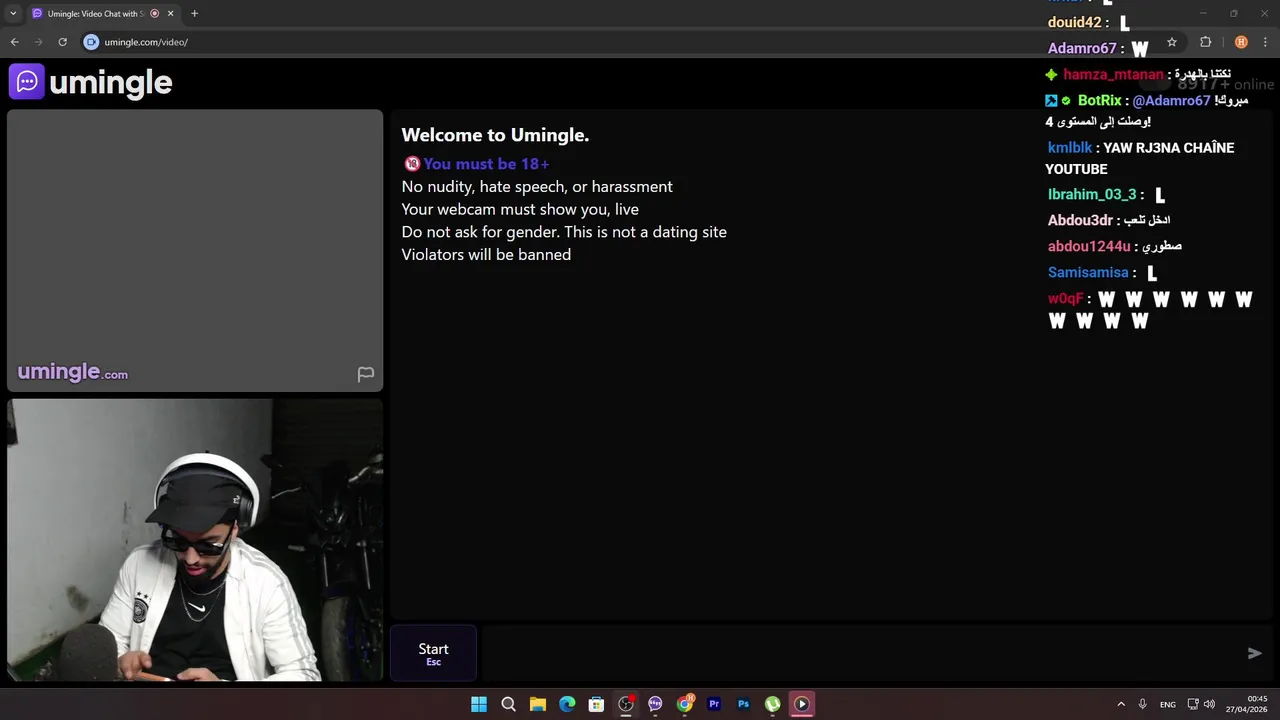Click the chat message input field
This screenshot has width=1280, height=720.
tap(860, 653)
